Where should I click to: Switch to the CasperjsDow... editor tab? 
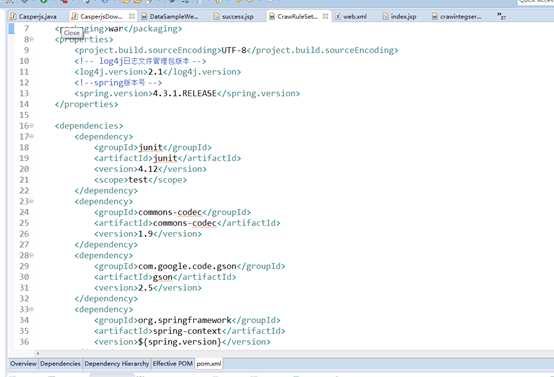[102, 16]
